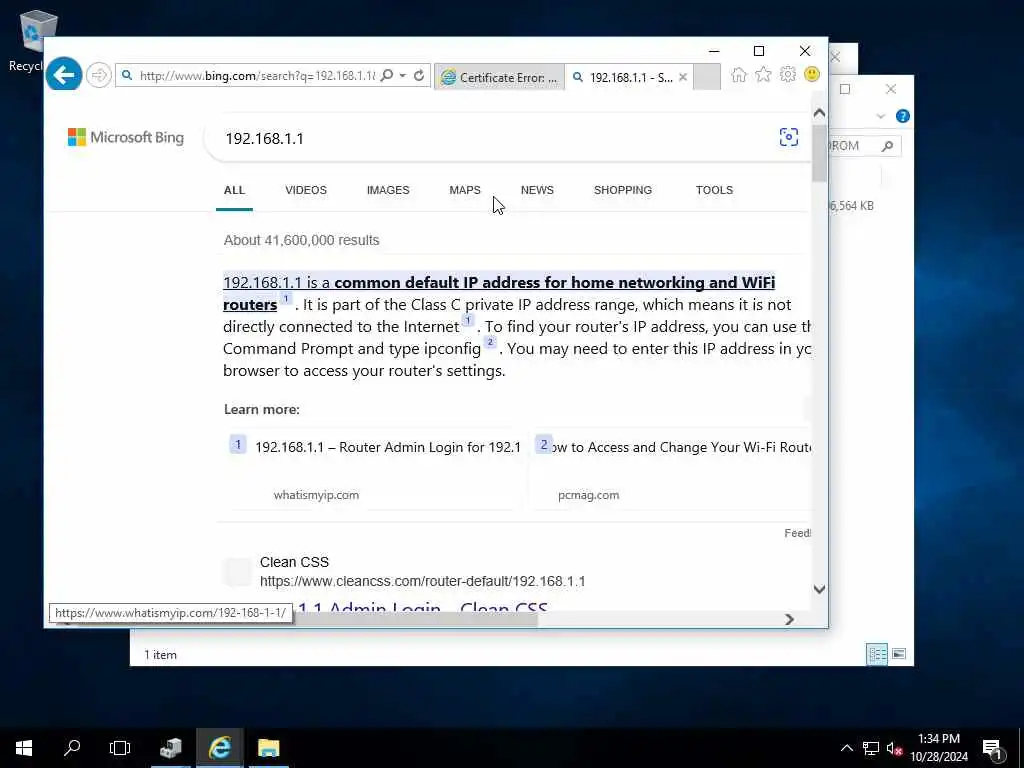Screen dimensions: 1024x768
Task: Open the Windows Start menu
Action: [24, 748]
